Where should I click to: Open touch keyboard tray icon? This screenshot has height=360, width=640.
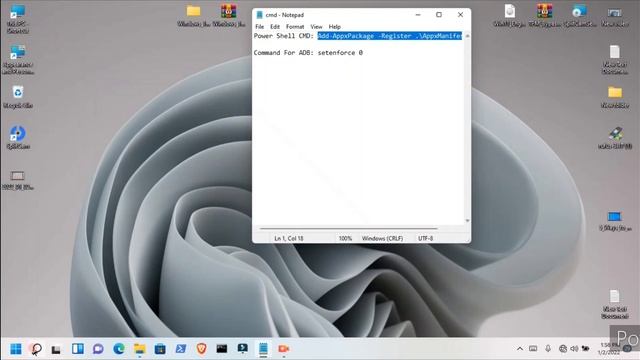click(533, 349)
